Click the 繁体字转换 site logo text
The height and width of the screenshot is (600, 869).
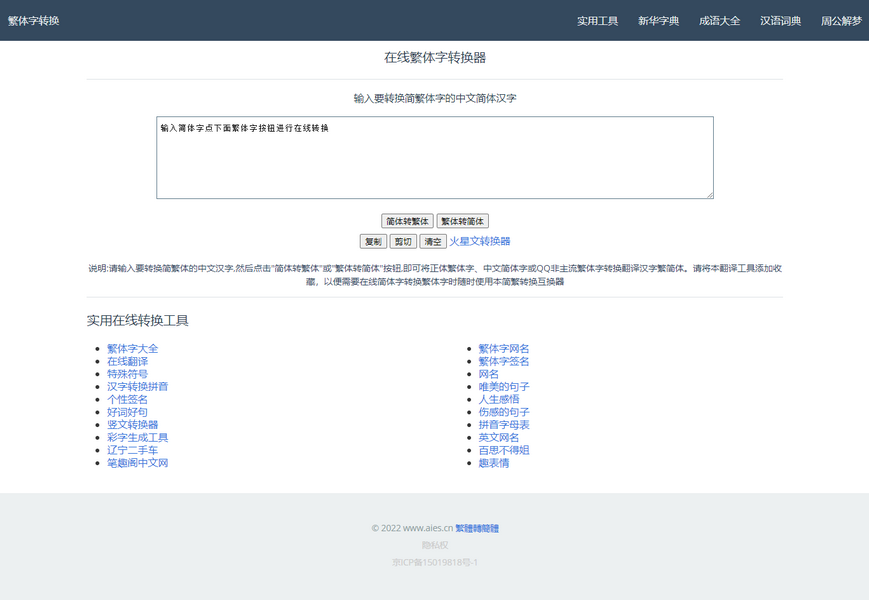click(x=34, y=21)
